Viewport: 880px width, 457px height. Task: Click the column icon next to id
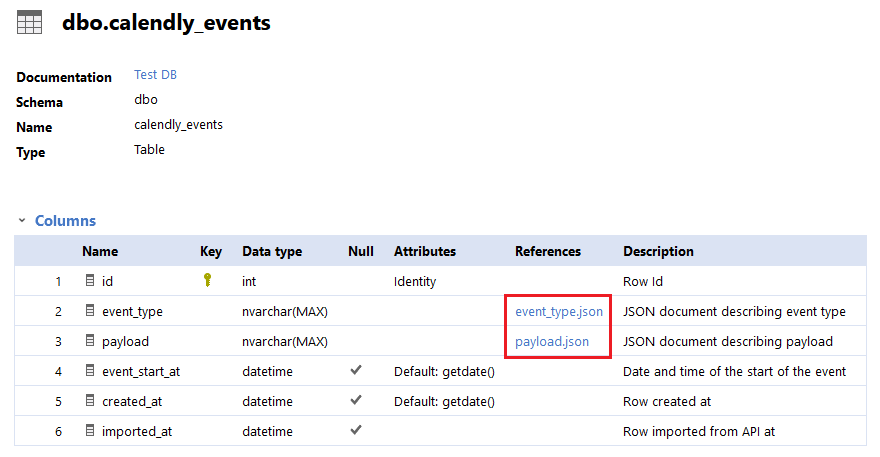pyautogui.click(x=90, y=281)
